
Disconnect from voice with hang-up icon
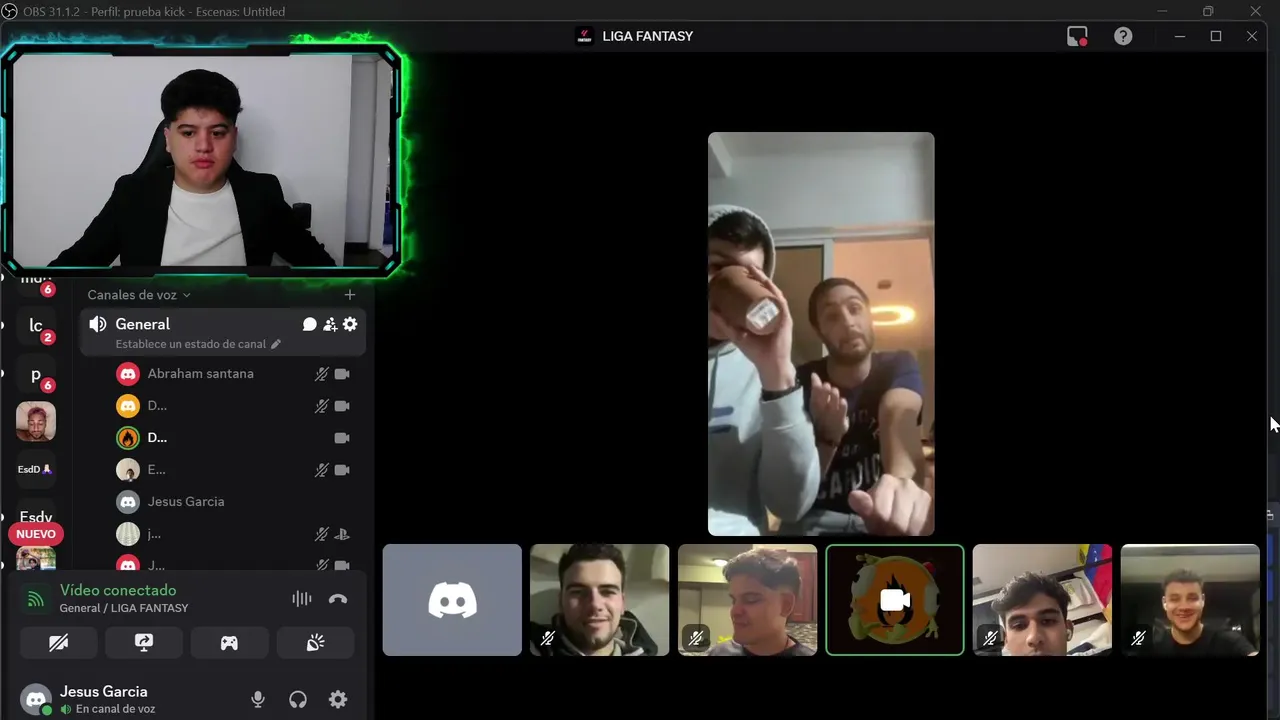pos(338,599)
